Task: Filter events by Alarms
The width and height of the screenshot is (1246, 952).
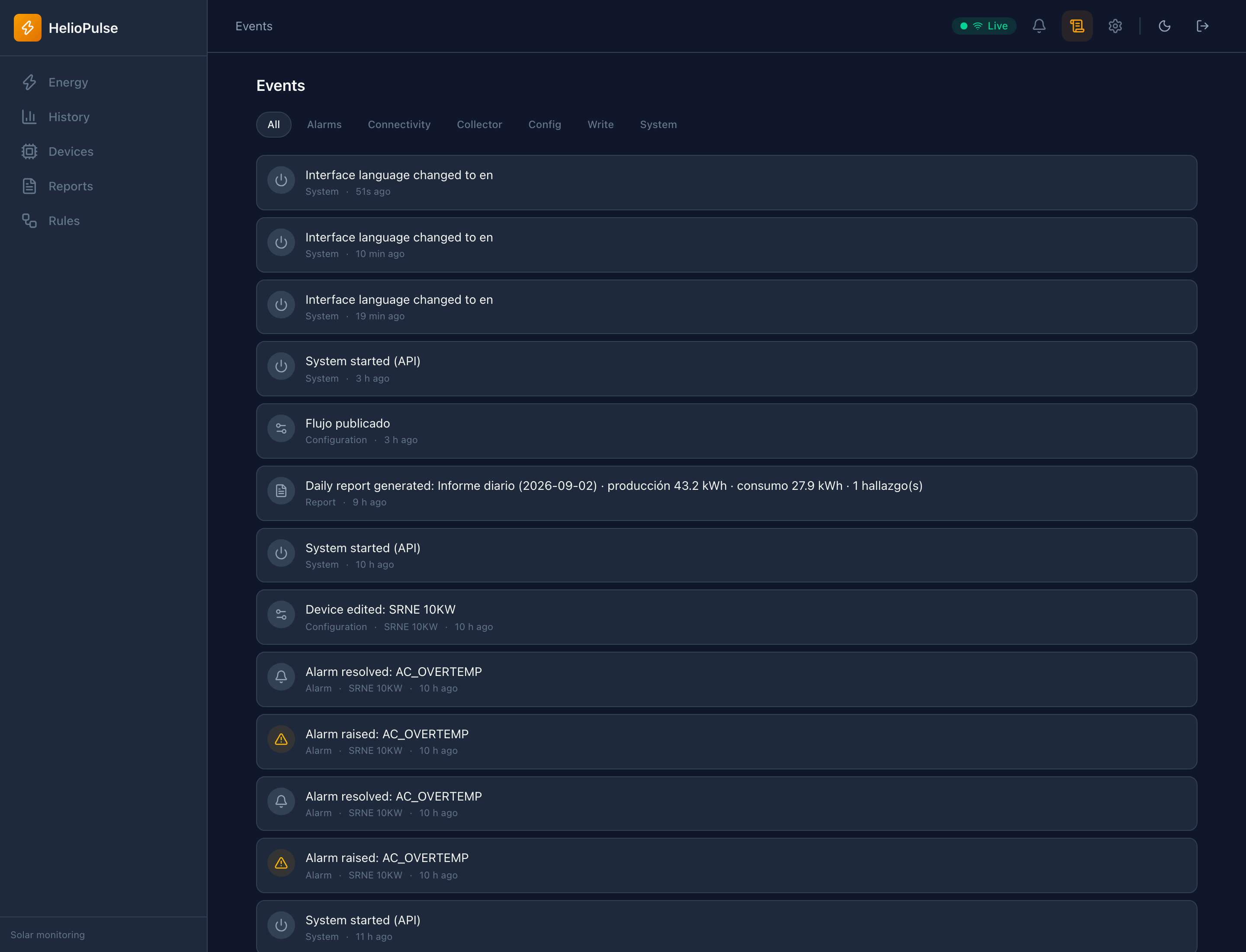Action: pyautogui.click(x=324, y=125)
